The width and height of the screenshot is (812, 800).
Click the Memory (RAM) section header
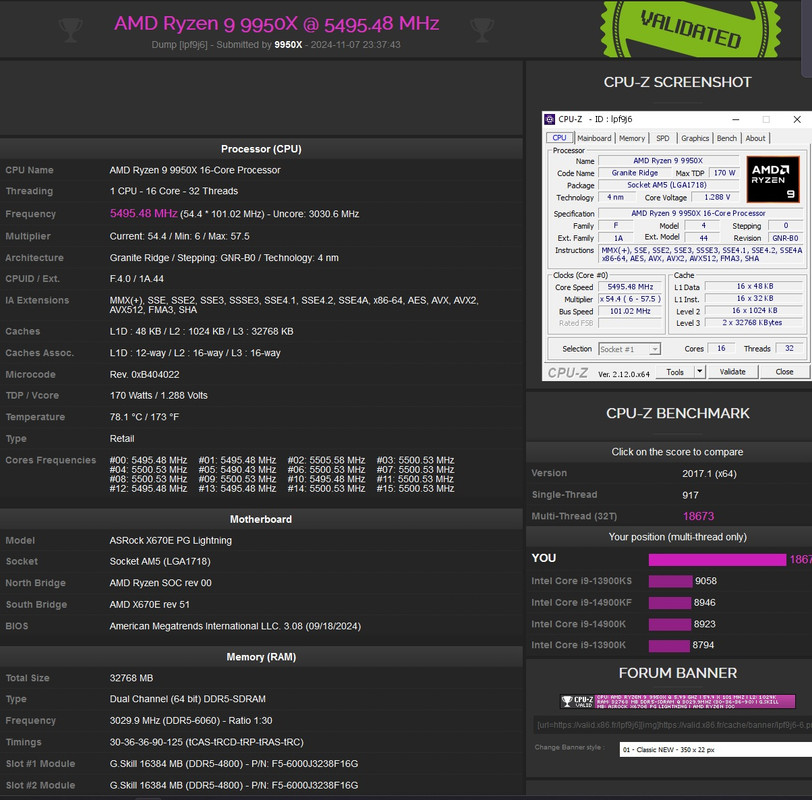pos(261,657)
